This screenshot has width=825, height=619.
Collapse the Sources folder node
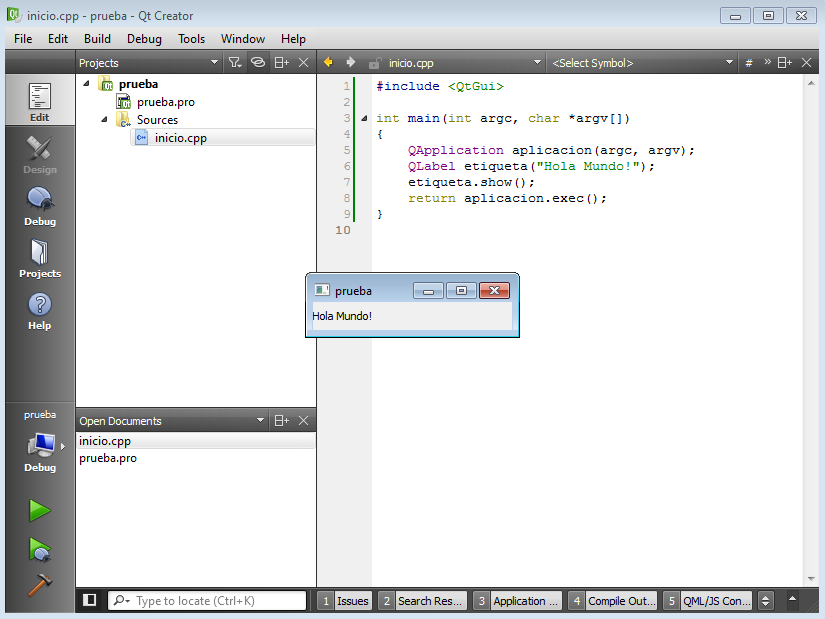coord(104,119)
